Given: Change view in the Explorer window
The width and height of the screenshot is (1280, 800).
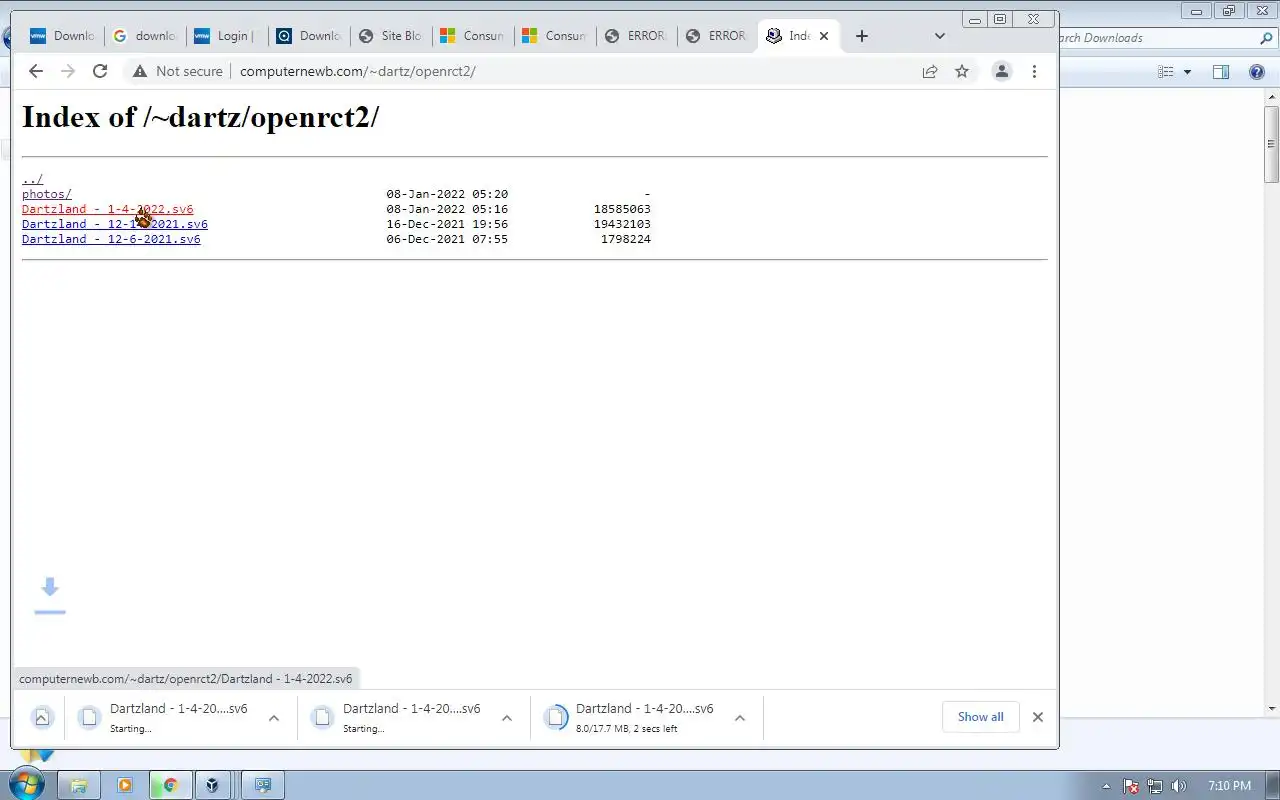Looking at the screenshot, I should point(1165,72).
